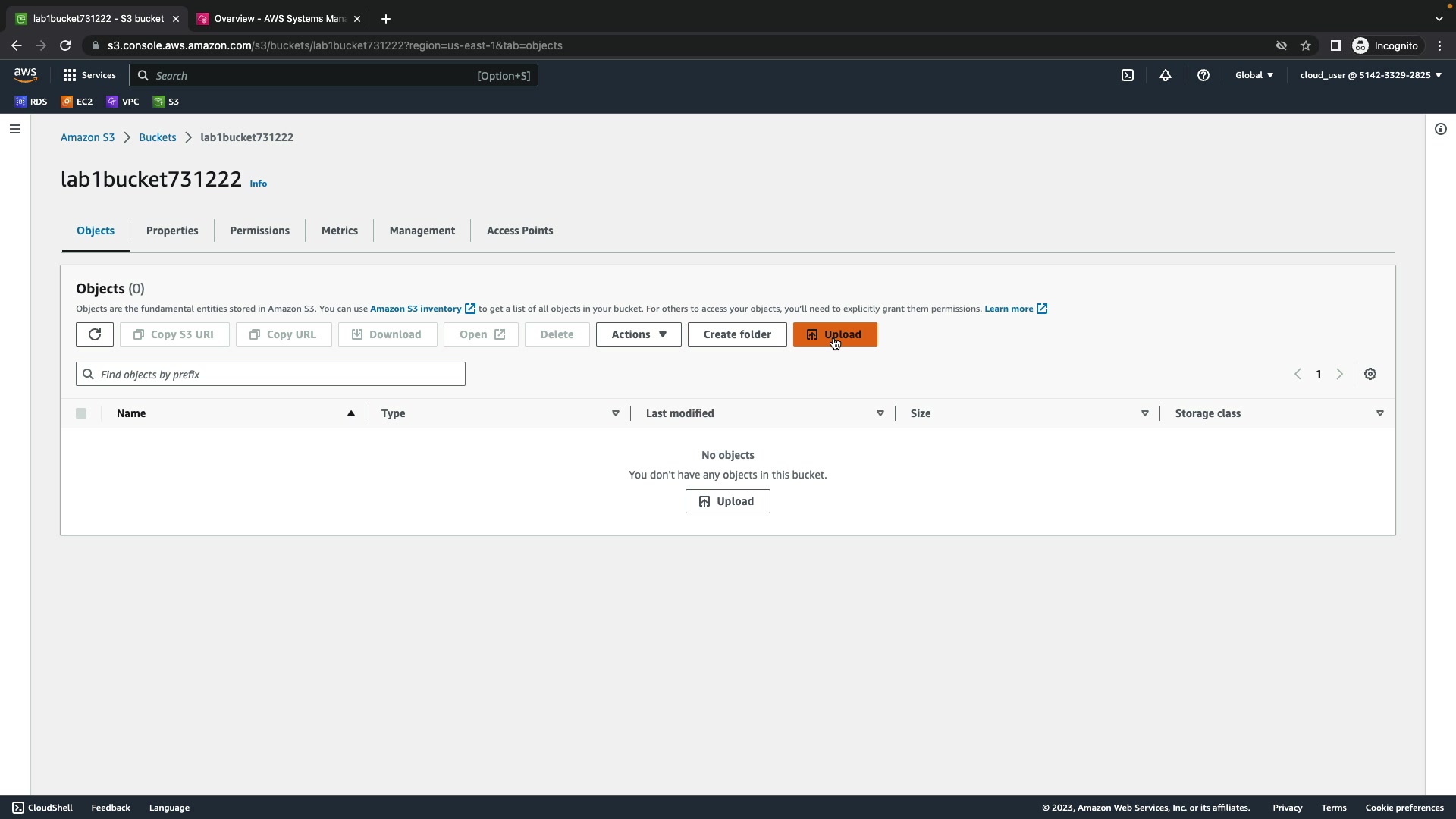Click the orange Upload button
1456x819 pixels.
coord(835,334)
